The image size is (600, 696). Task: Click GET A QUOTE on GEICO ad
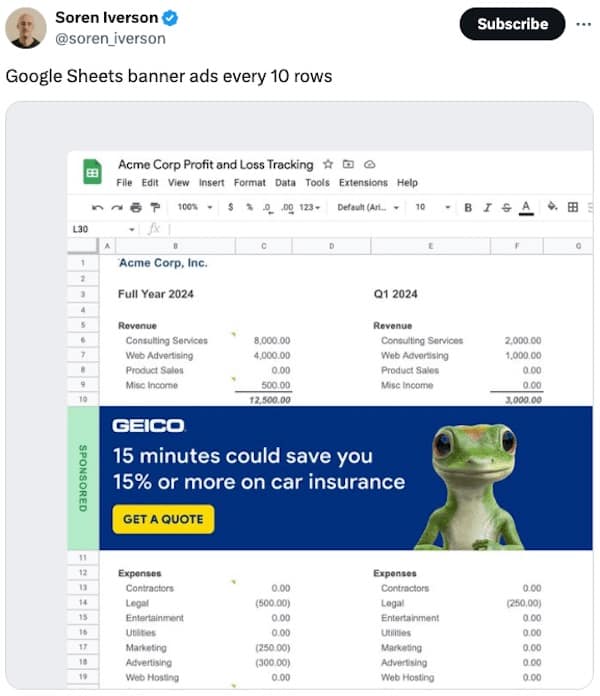pyautogui.click(x=163, y=519)
